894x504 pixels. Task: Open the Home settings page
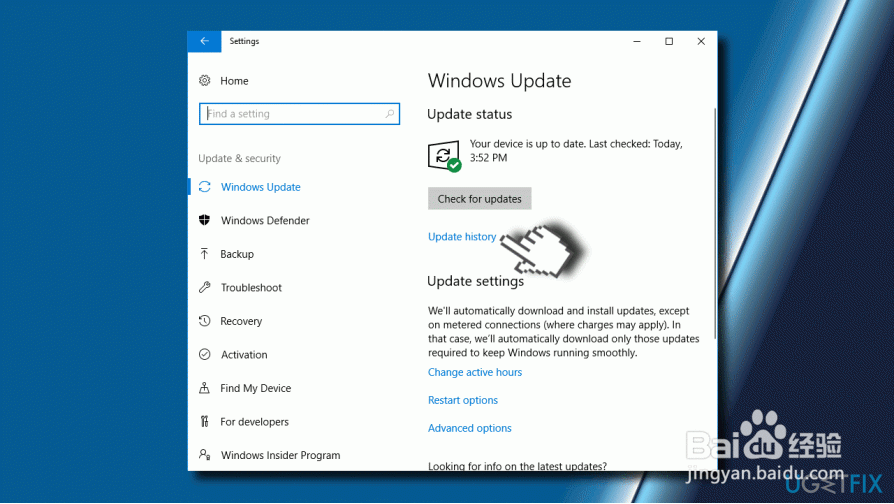coord(234,81)
